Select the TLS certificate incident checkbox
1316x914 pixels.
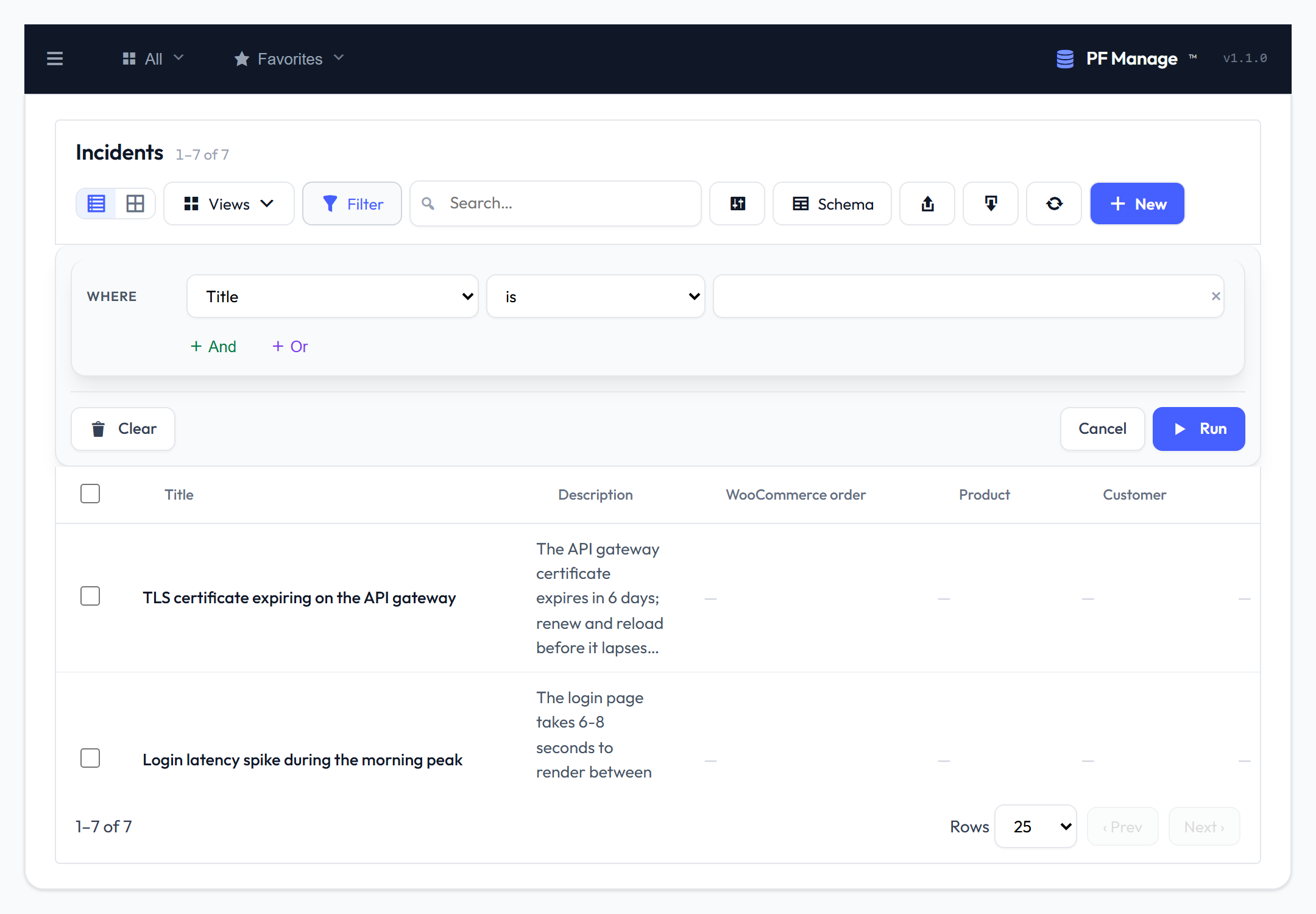tap(90, 596)
